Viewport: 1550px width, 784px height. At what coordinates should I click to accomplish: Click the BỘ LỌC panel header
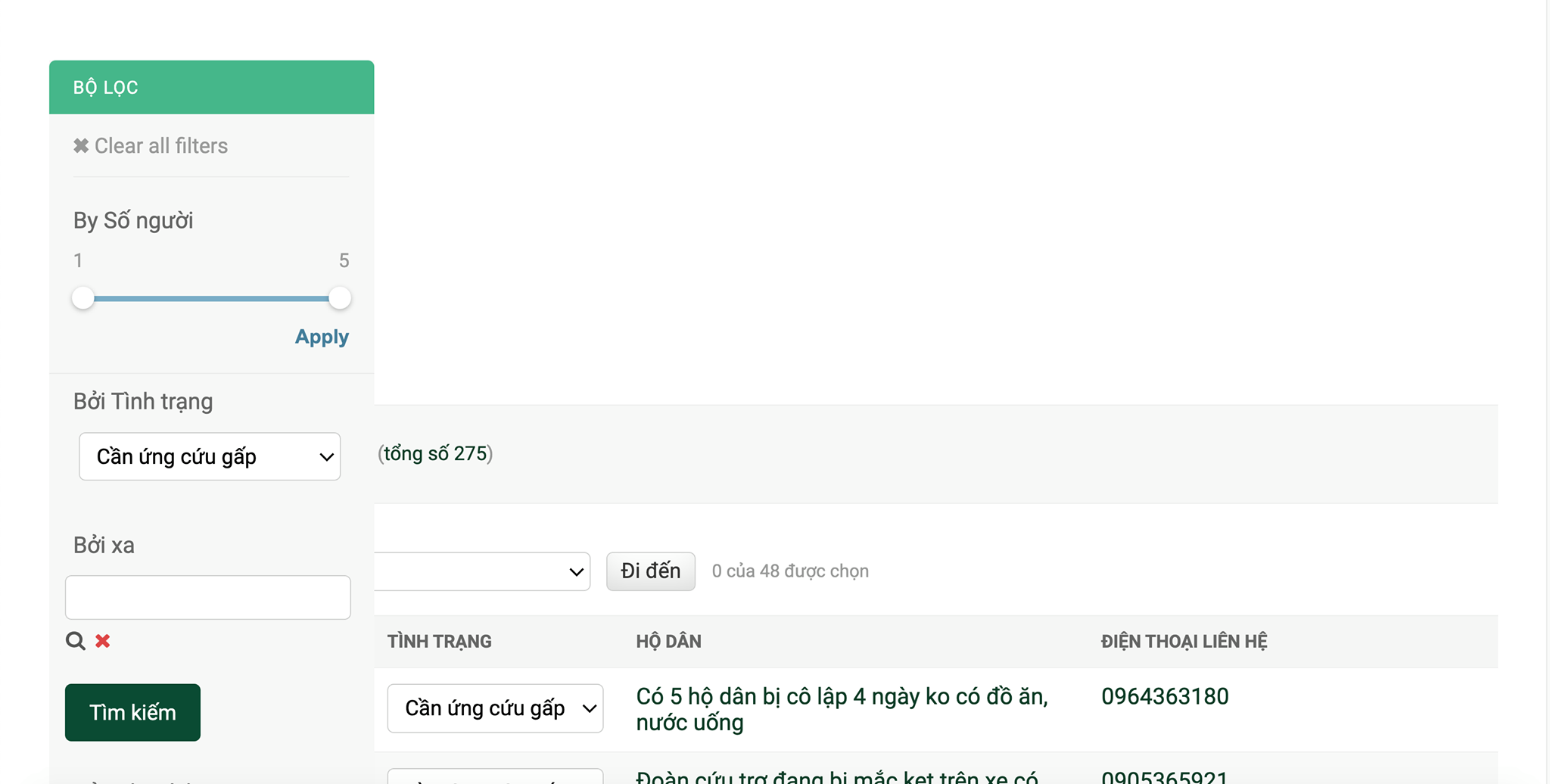(212, 87)
